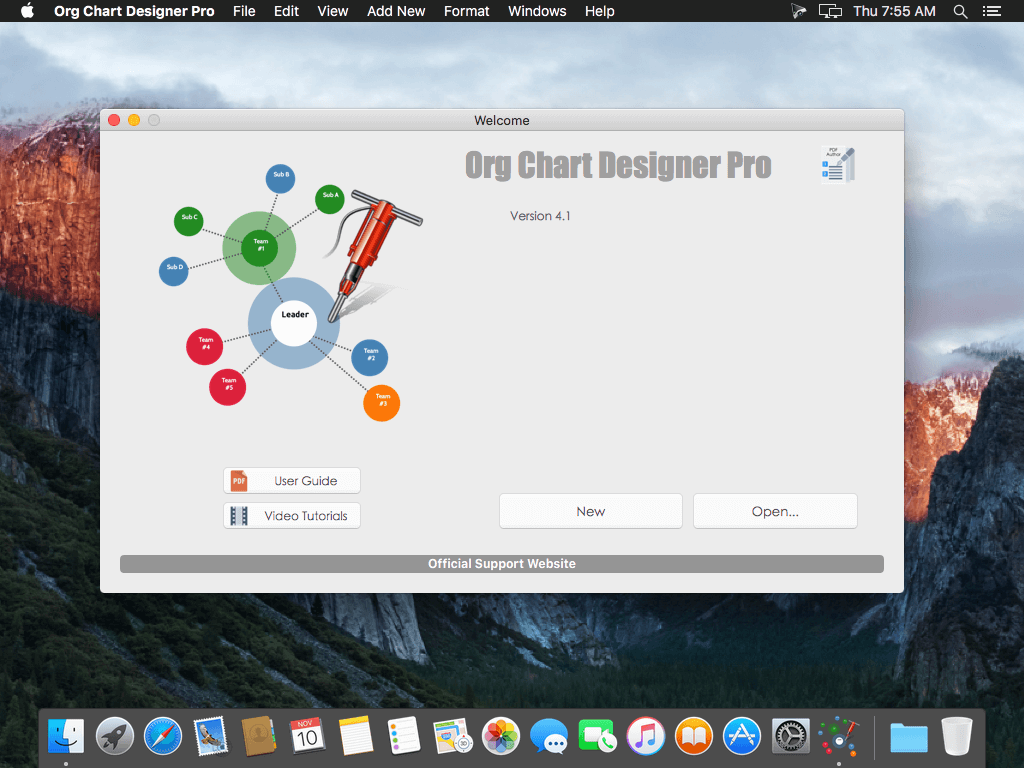Screen dimensions: 1024x768
Task: Open Messages from the dock
Action: click(x=549, y=735)
